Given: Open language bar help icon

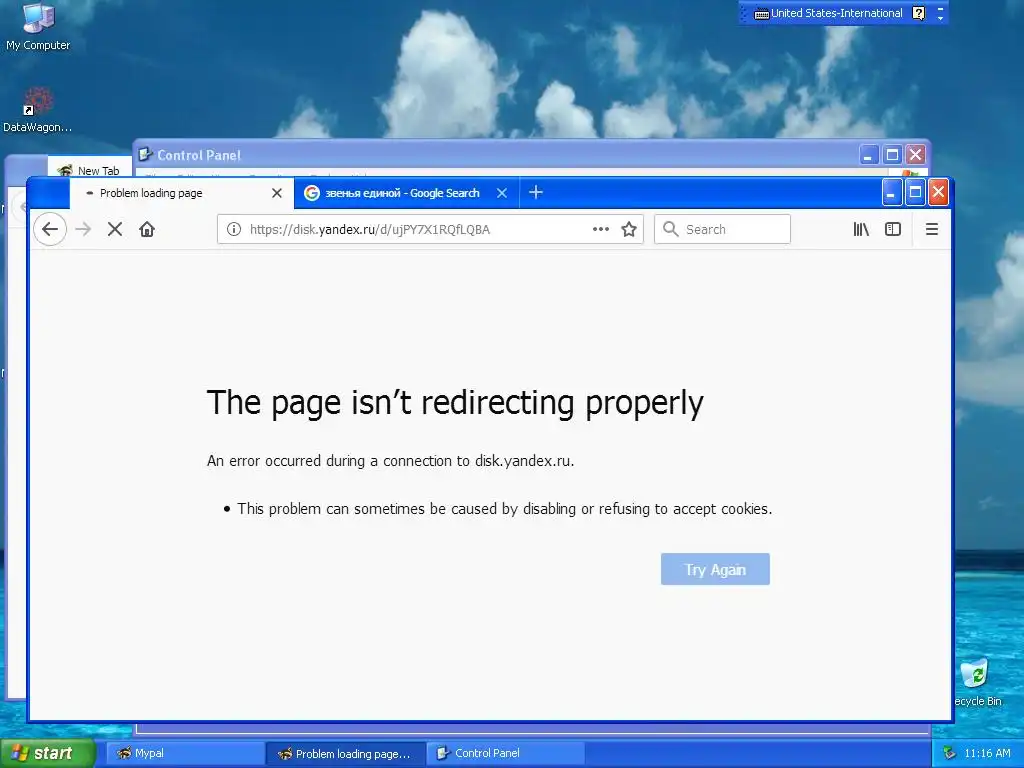Looking at the screenshot, I should 918,13.
